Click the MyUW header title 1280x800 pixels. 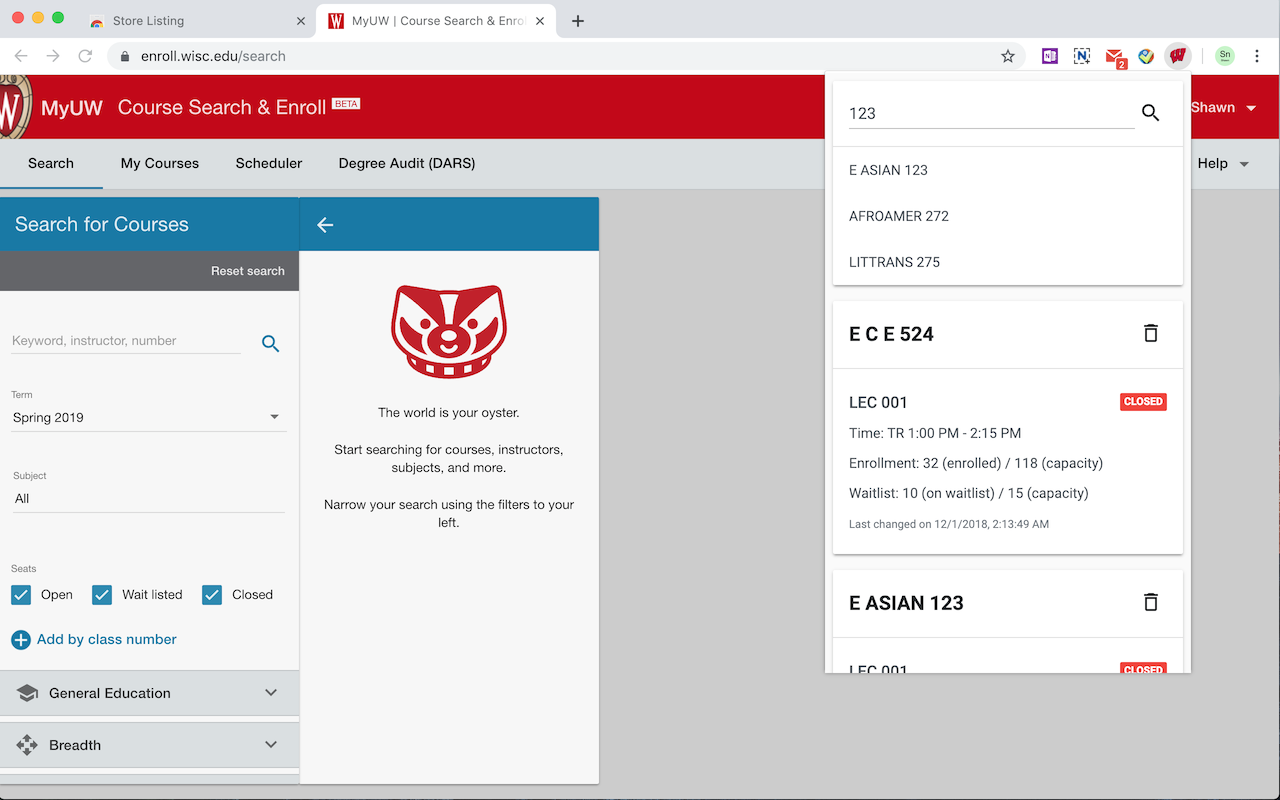pos(72,107)
